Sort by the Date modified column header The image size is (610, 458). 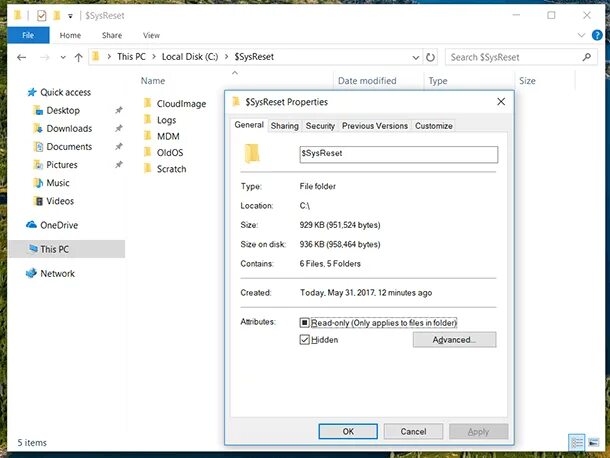click(367, 81)
